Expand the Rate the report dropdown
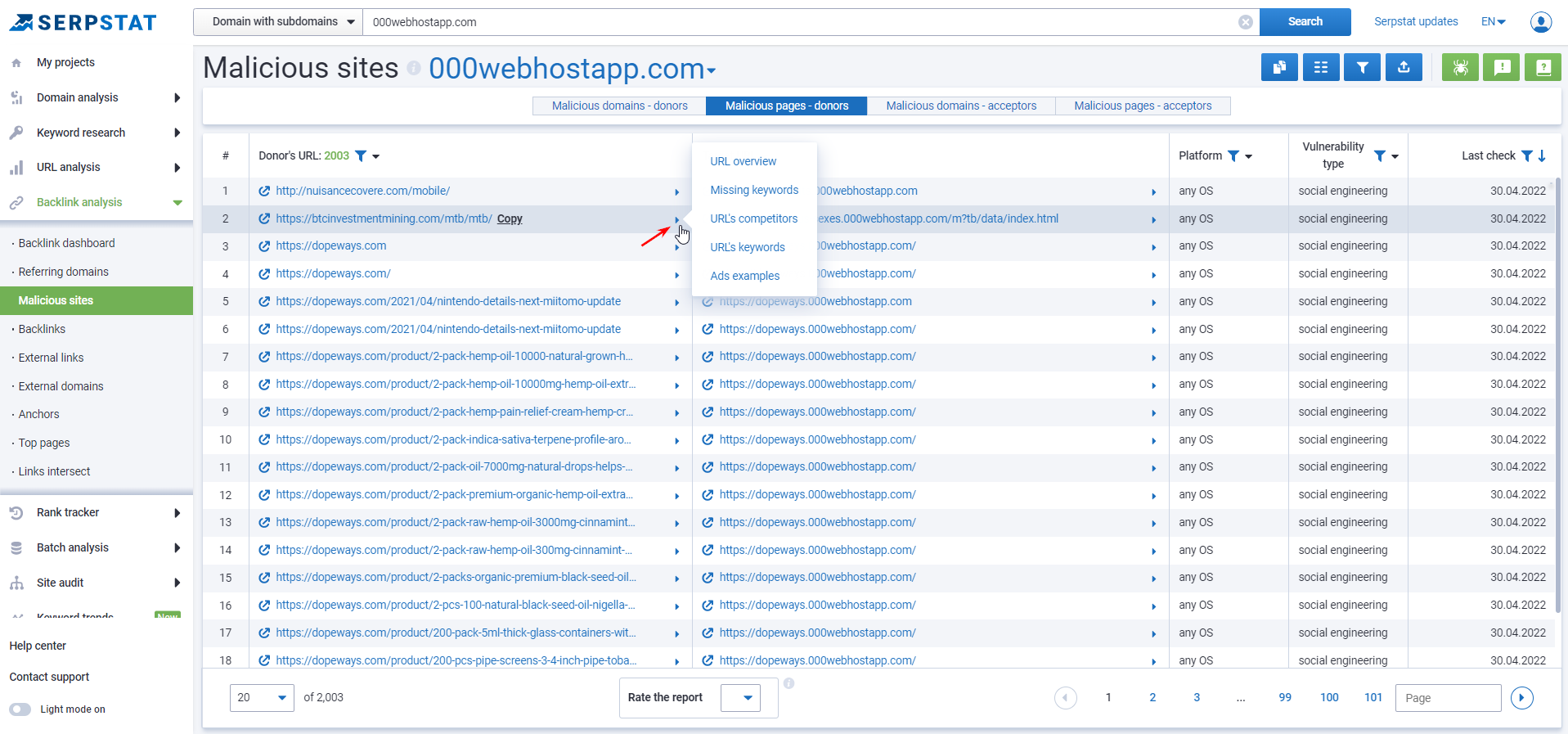 pos(740,698)
